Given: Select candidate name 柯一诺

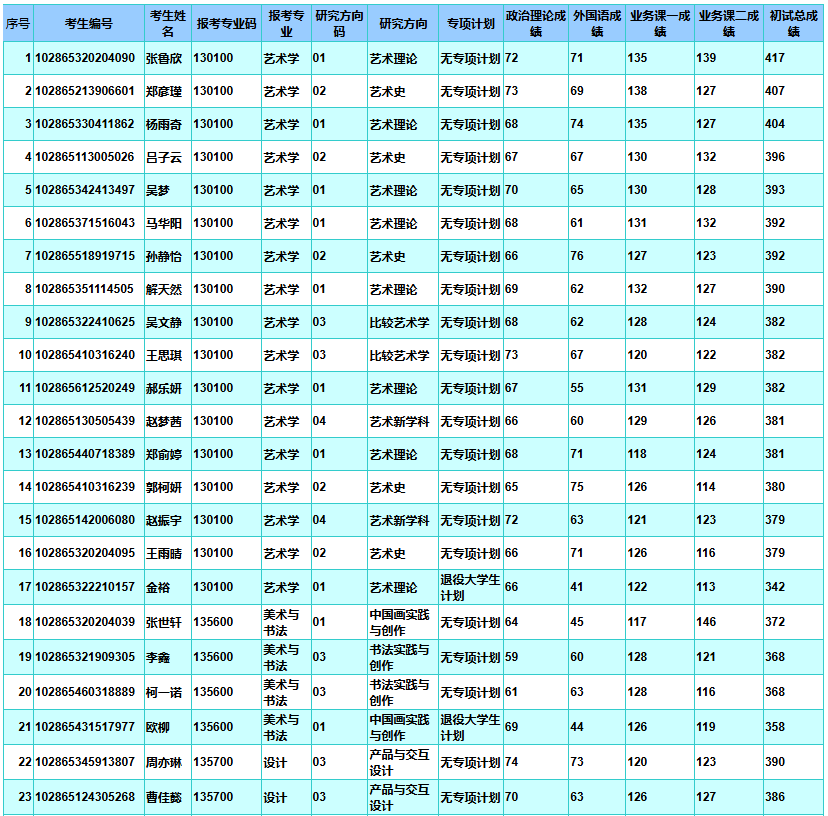Looking at the screenshot, I should 164,692.
